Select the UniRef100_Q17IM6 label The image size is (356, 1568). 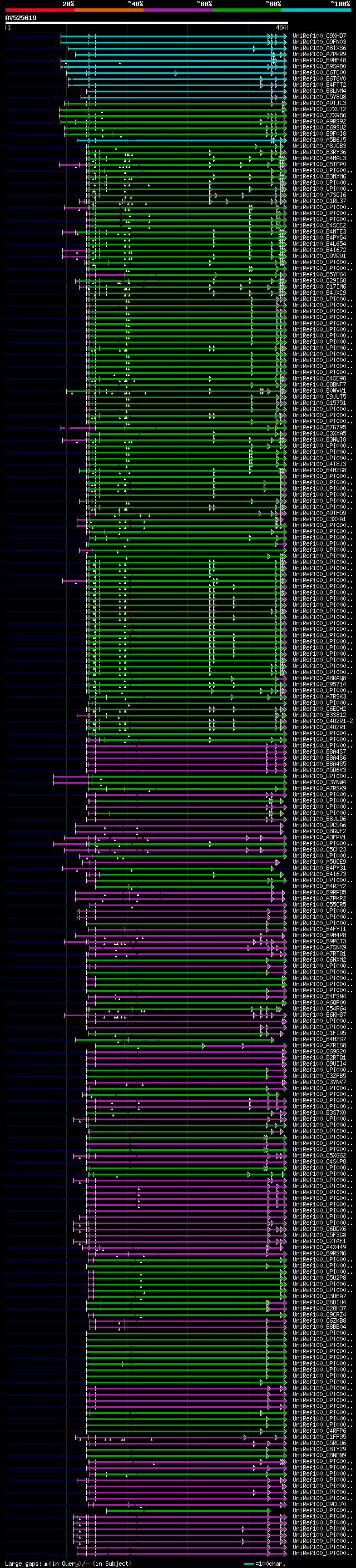coord(319,286)
